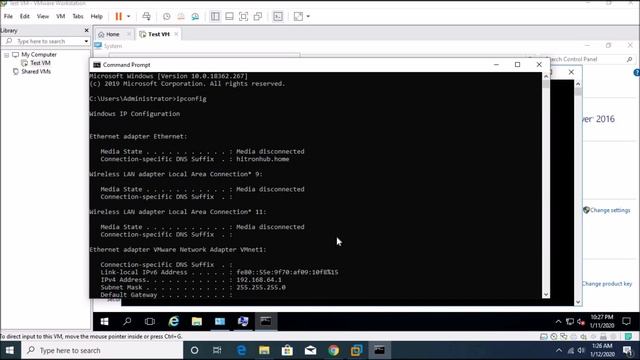Screen dimensions: 640x360
Task: Click the Command Prompt scrollbar down arrow
Action: [x=546, y=294]
